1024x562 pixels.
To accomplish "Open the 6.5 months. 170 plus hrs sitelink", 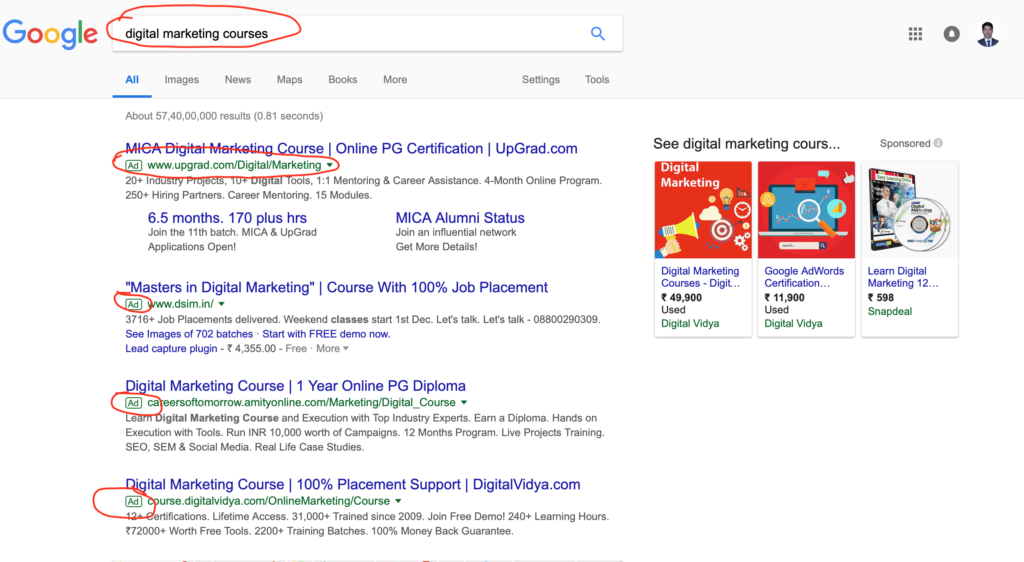I will 227,218.
